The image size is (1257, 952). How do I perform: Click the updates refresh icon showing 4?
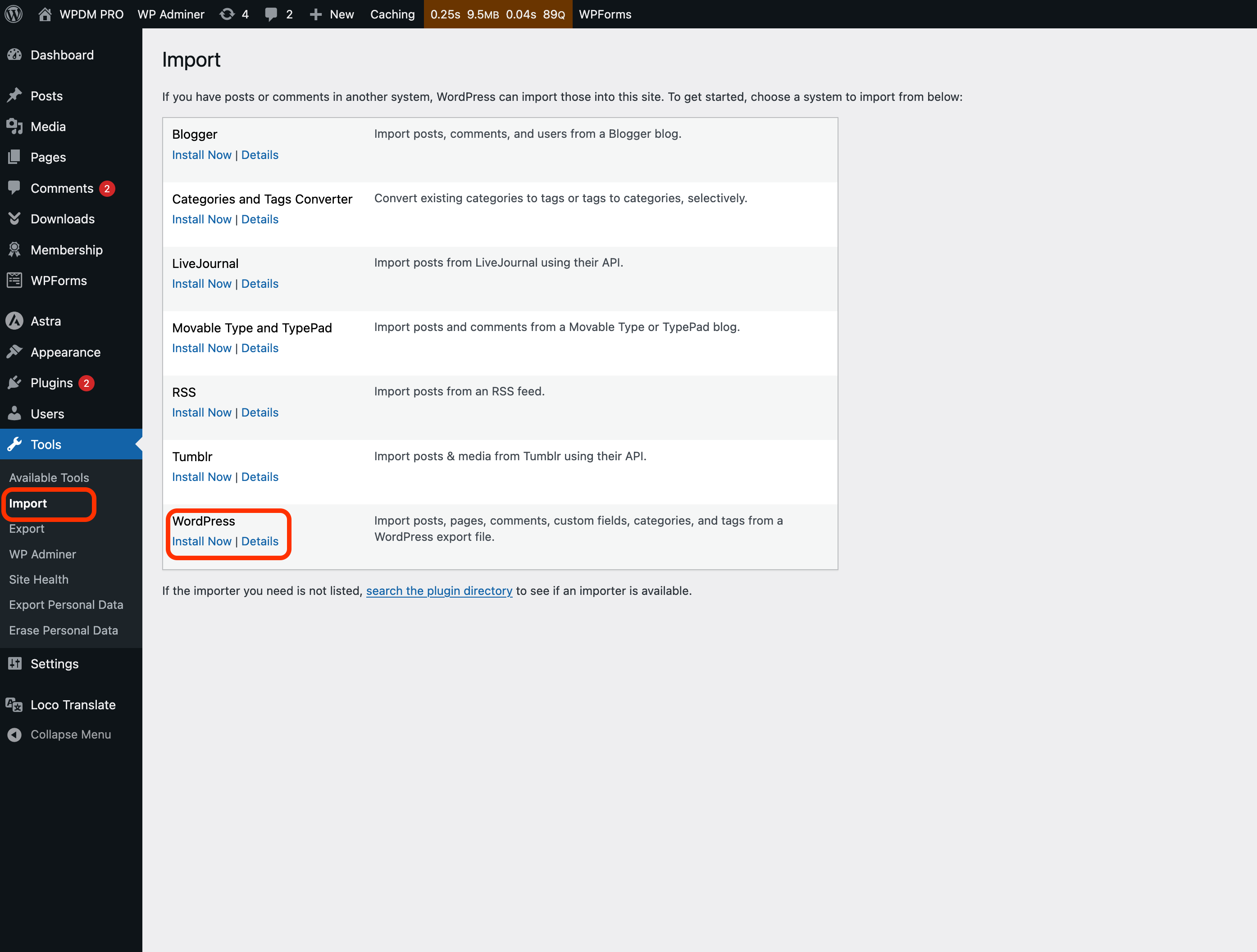pyautogui.click(x=227, y=14)
